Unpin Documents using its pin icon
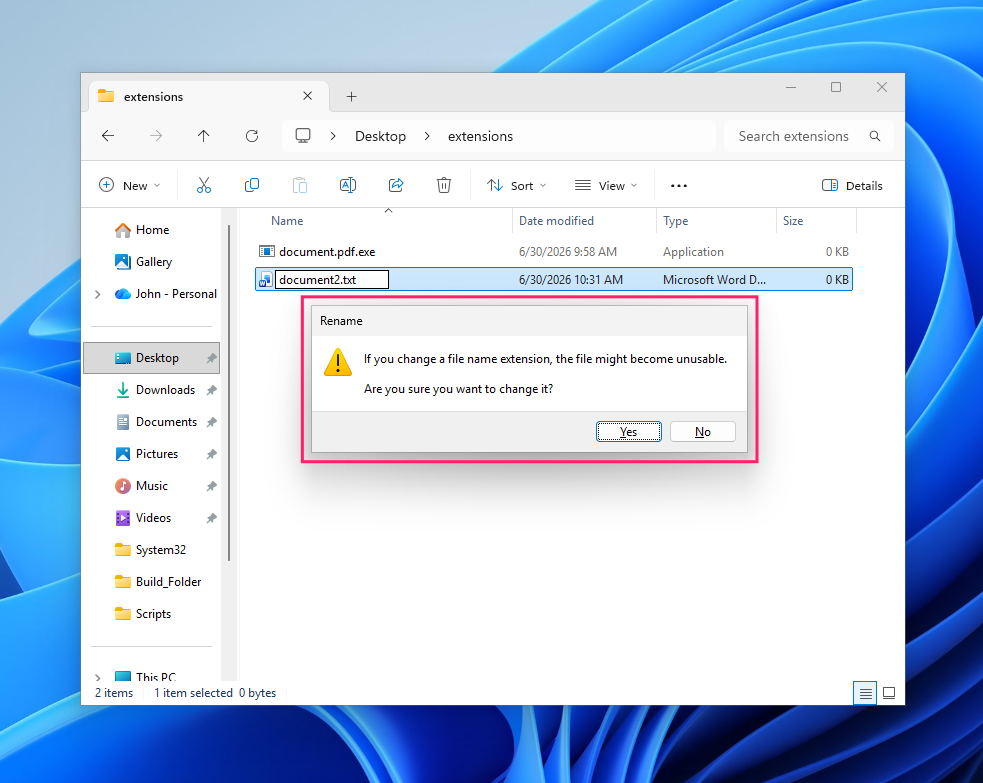This screenshot has height=783, width=983. [212, 422]
